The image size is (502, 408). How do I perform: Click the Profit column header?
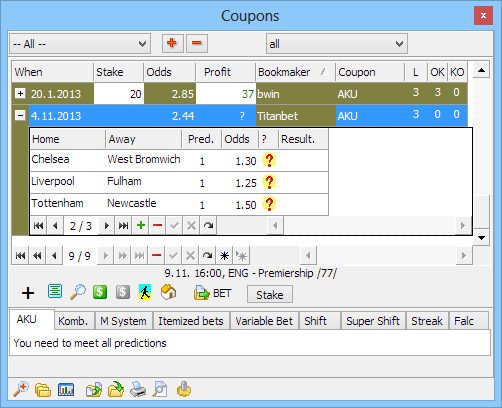tap(226, 72)
